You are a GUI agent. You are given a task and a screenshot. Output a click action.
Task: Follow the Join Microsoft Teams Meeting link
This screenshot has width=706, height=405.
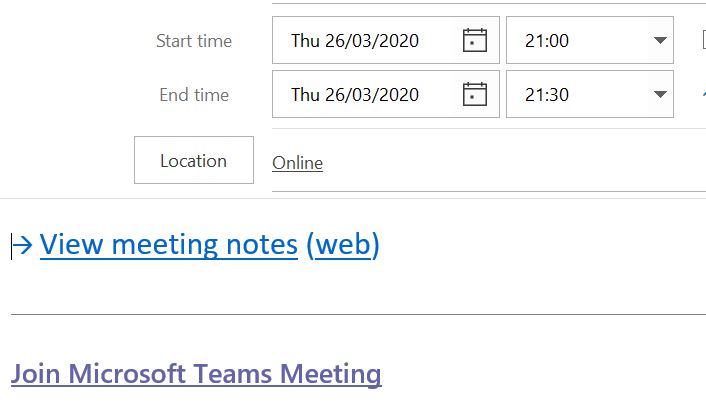[x=196, y=374]
